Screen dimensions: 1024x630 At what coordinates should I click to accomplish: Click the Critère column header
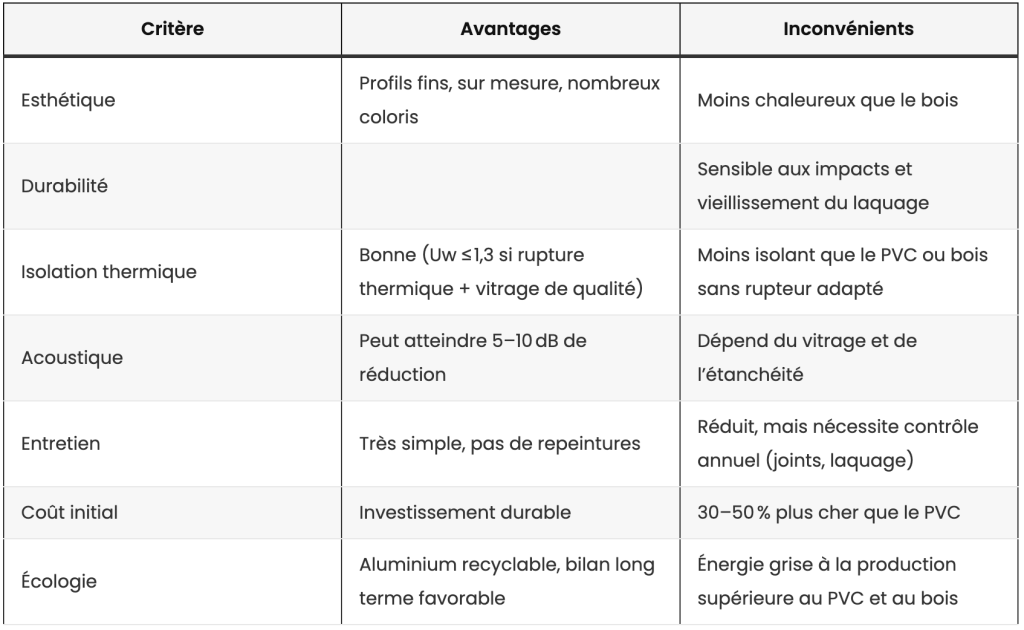[x=172, y=29]
